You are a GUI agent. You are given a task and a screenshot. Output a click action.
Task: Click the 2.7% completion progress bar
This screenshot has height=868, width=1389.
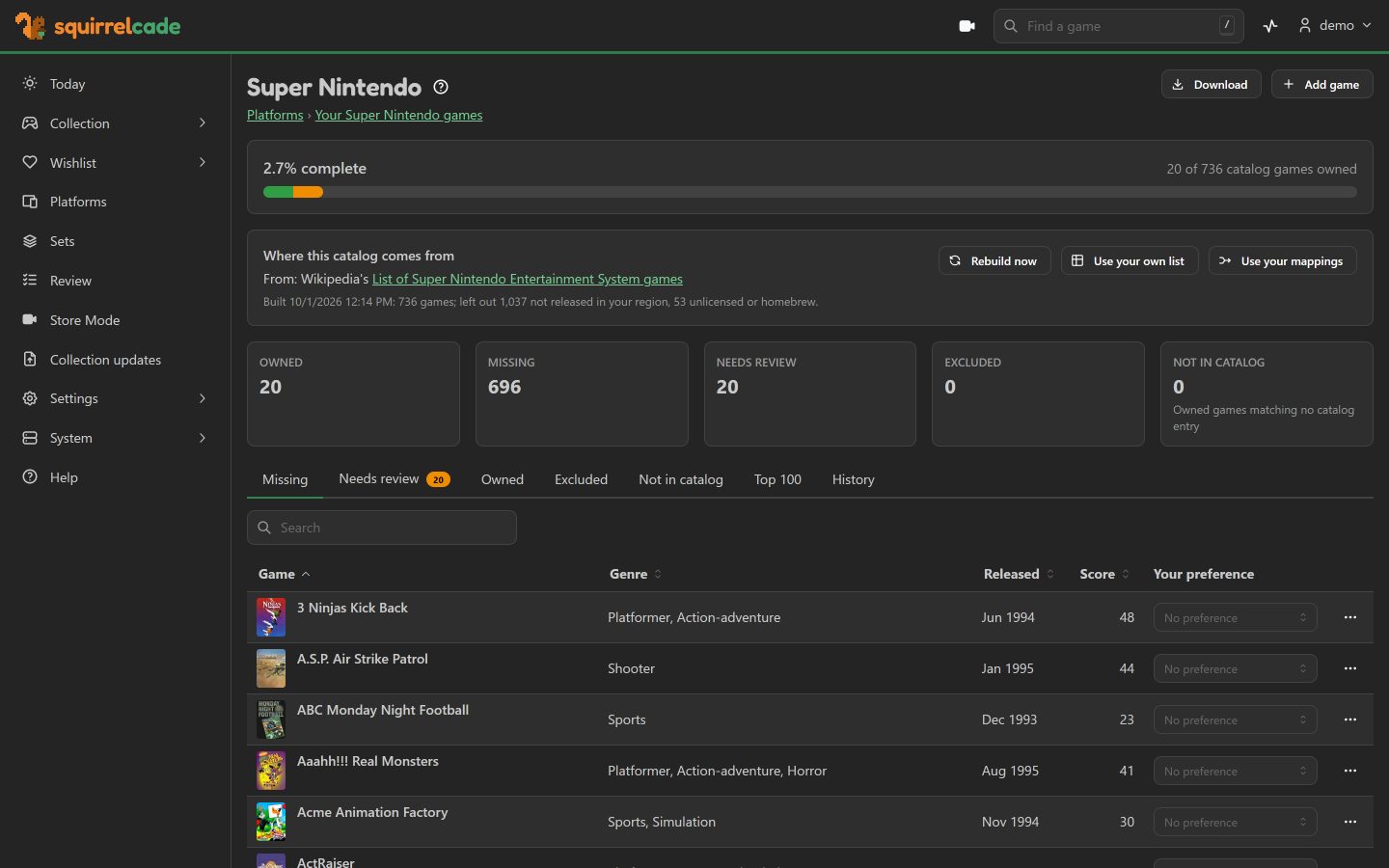click(x=810, y=192)
